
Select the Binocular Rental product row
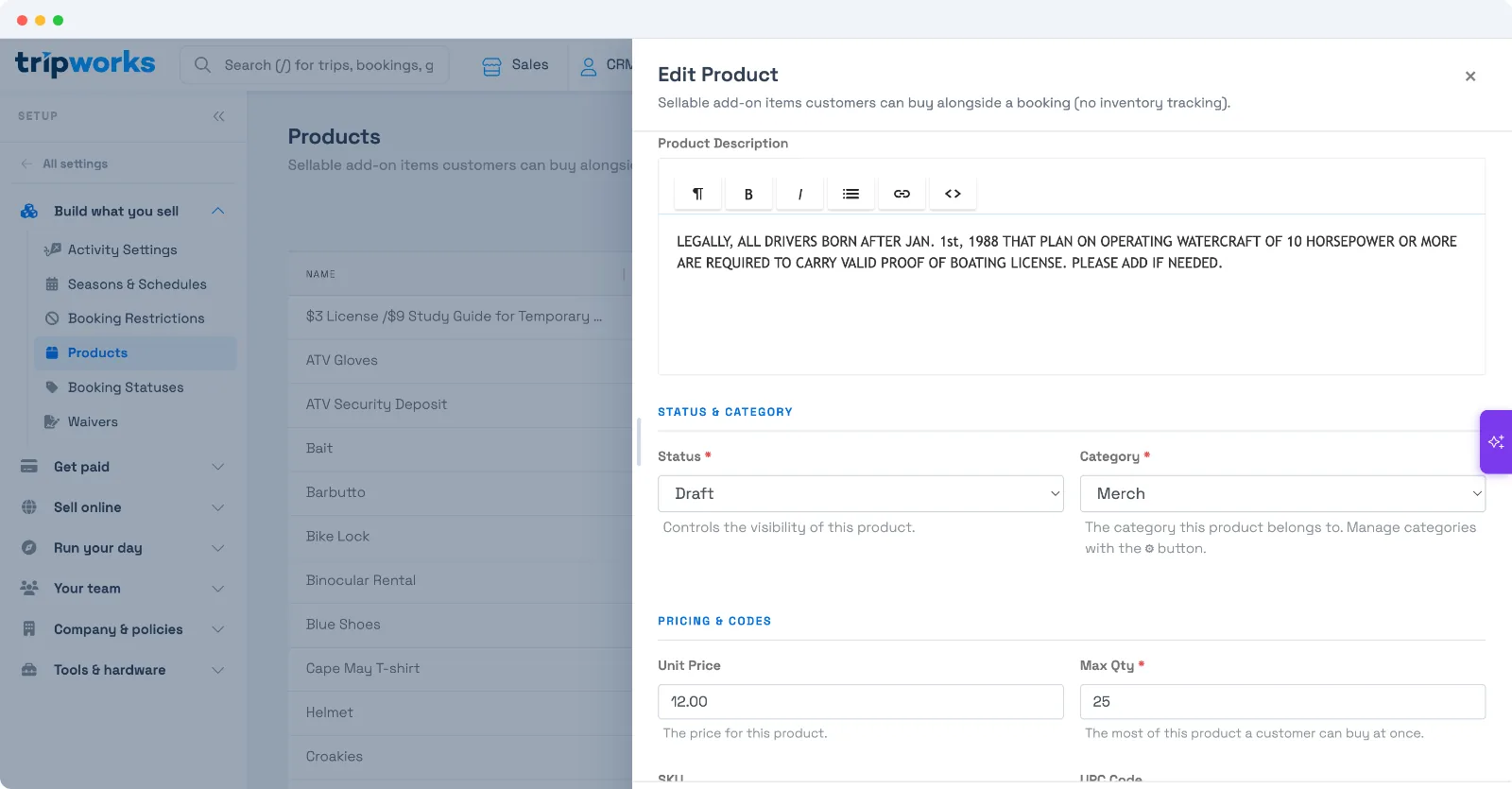point(460,580)
